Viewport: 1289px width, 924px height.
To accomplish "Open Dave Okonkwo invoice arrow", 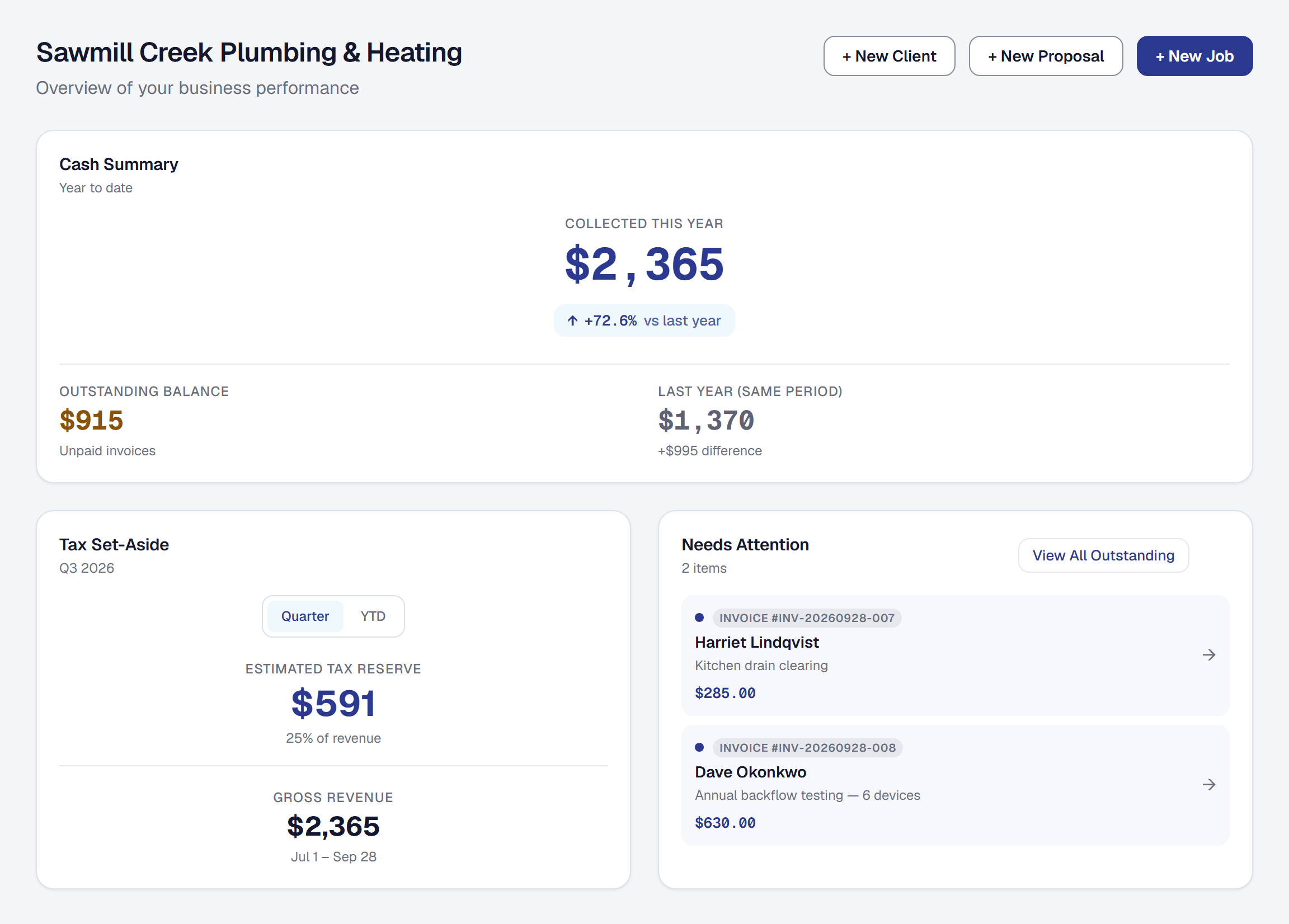I will [1208, 784].
